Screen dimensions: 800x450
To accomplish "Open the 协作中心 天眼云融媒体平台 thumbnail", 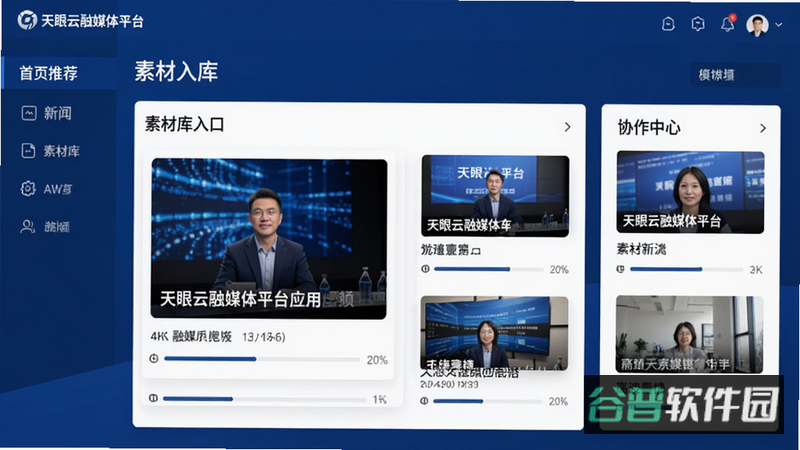I will point(690,192).
